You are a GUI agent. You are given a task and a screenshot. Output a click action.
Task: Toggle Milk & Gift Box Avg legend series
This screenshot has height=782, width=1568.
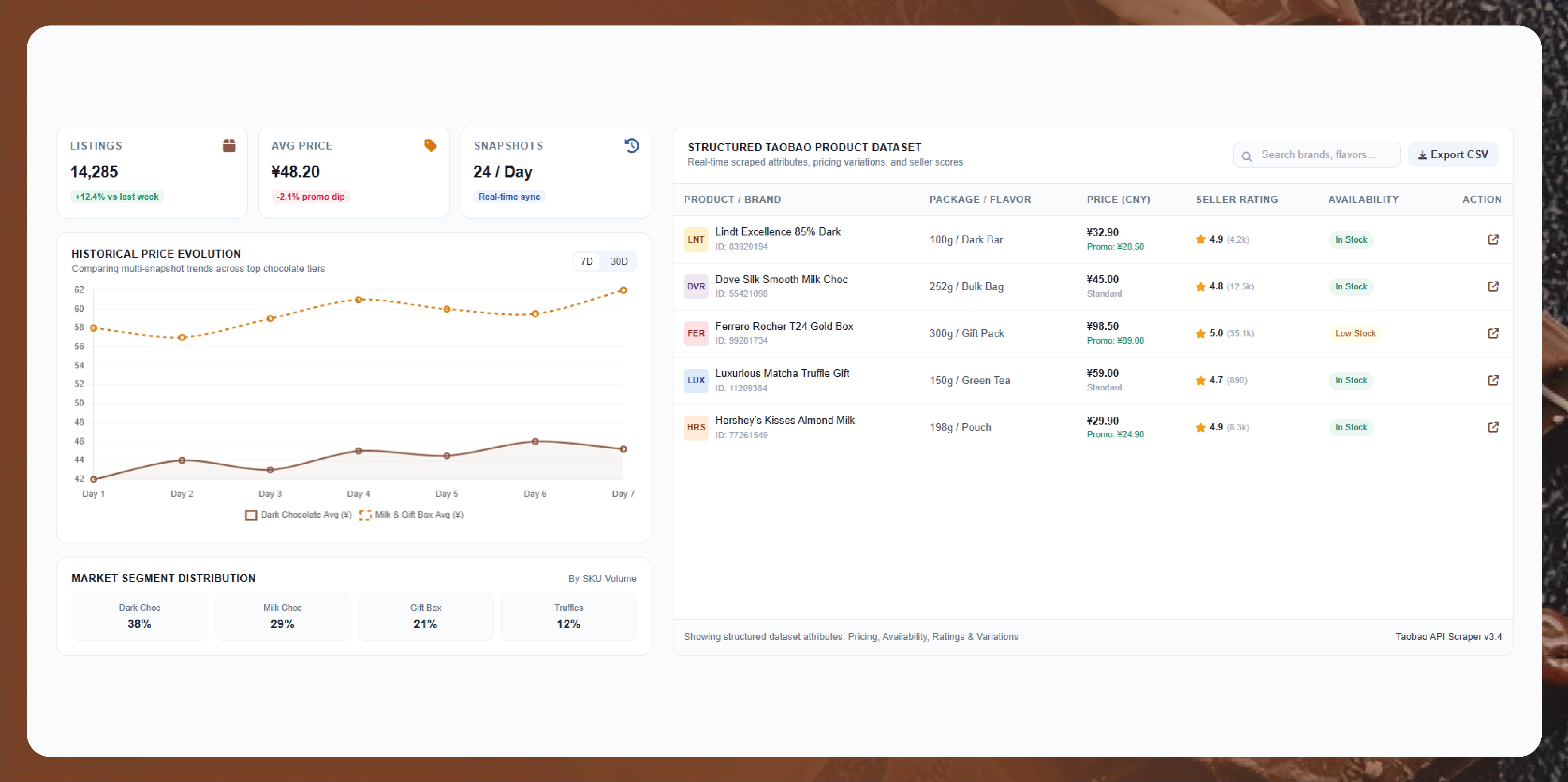tap(411, 515)
